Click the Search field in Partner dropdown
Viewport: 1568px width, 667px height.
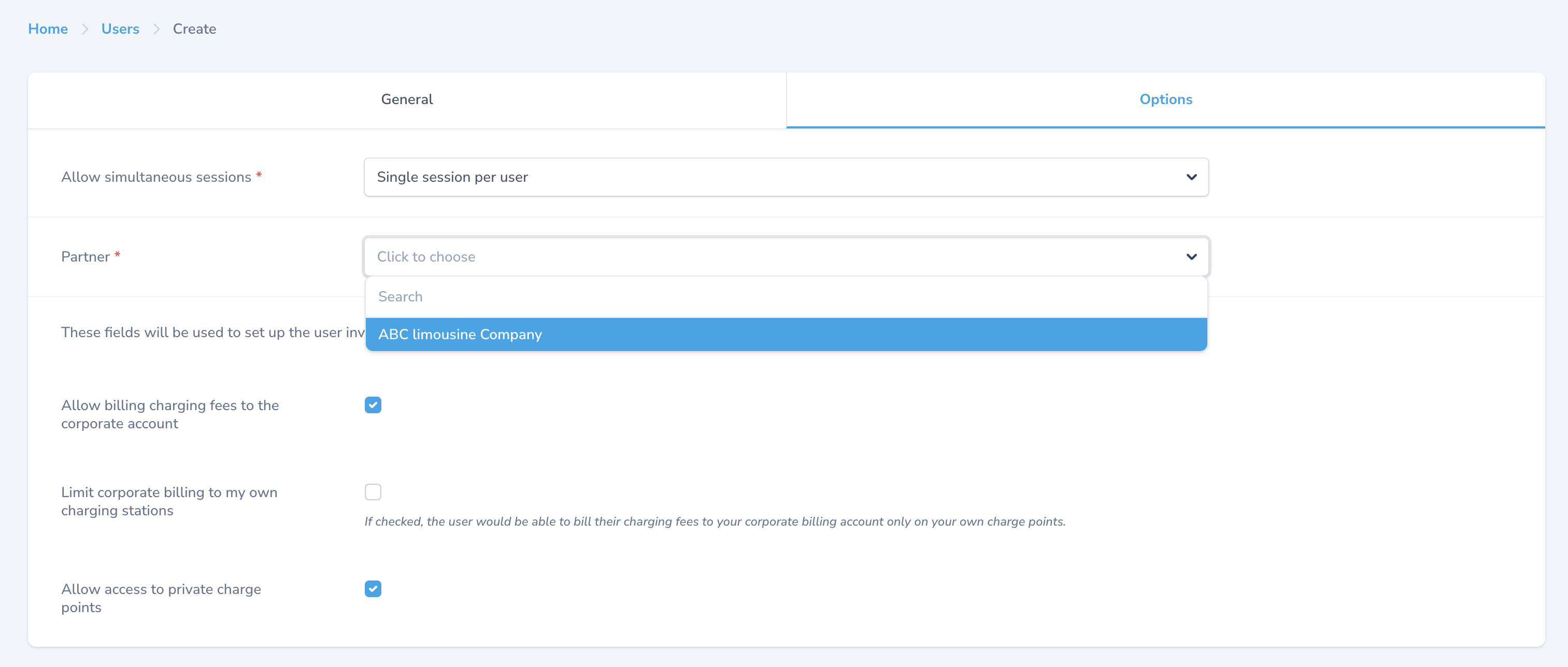785,296
